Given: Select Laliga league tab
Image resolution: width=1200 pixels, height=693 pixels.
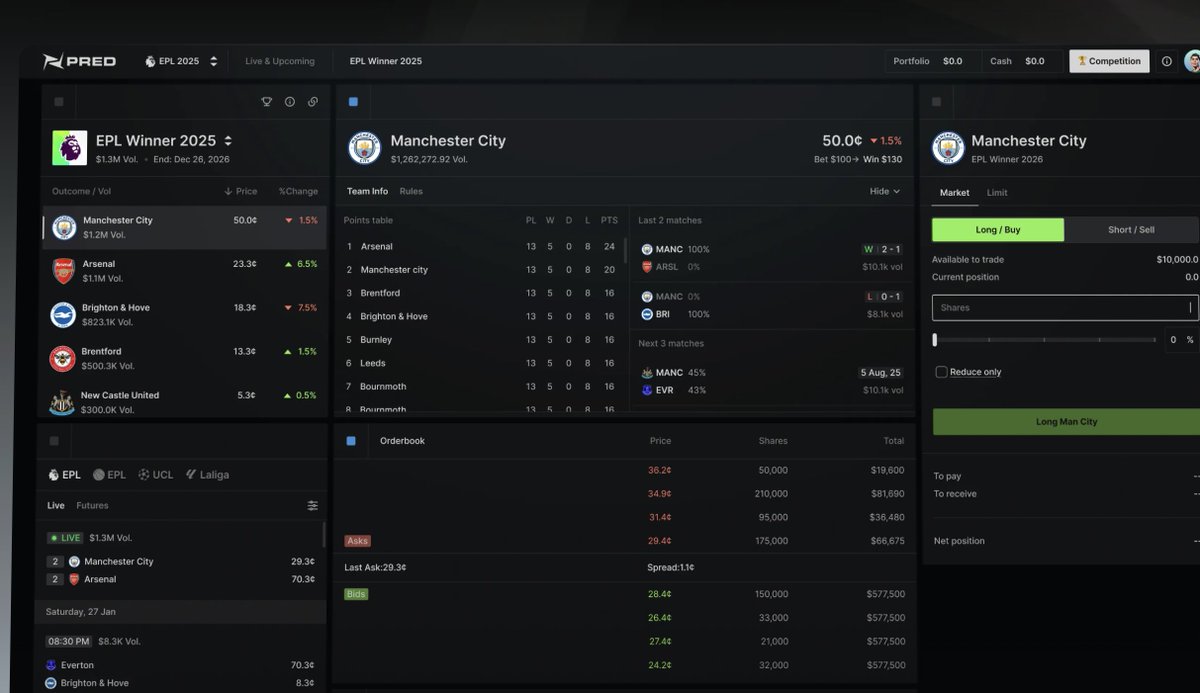Looking at the screenshot, I should pos(207,475).
